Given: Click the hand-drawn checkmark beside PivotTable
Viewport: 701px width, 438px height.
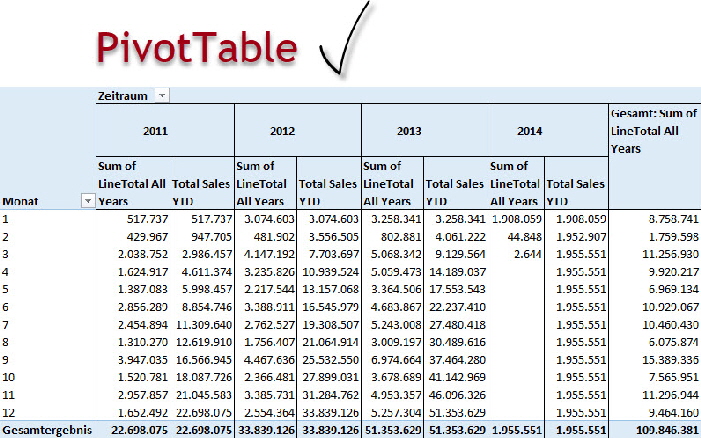Looking at the screenshot, I should [x=341, y=41].
